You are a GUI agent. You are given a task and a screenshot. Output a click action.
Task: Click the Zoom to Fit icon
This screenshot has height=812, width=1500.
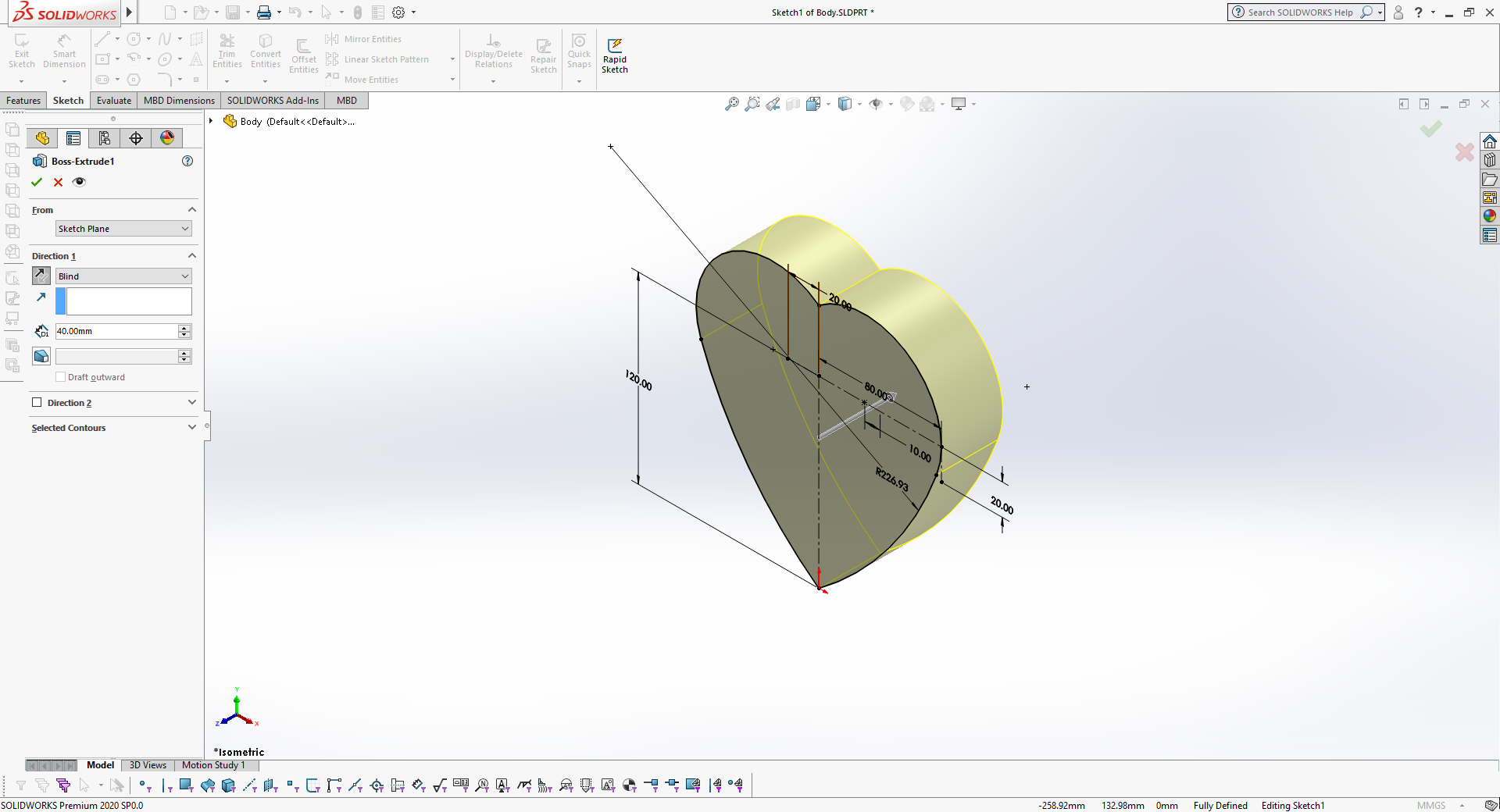[x=732, y=104]
